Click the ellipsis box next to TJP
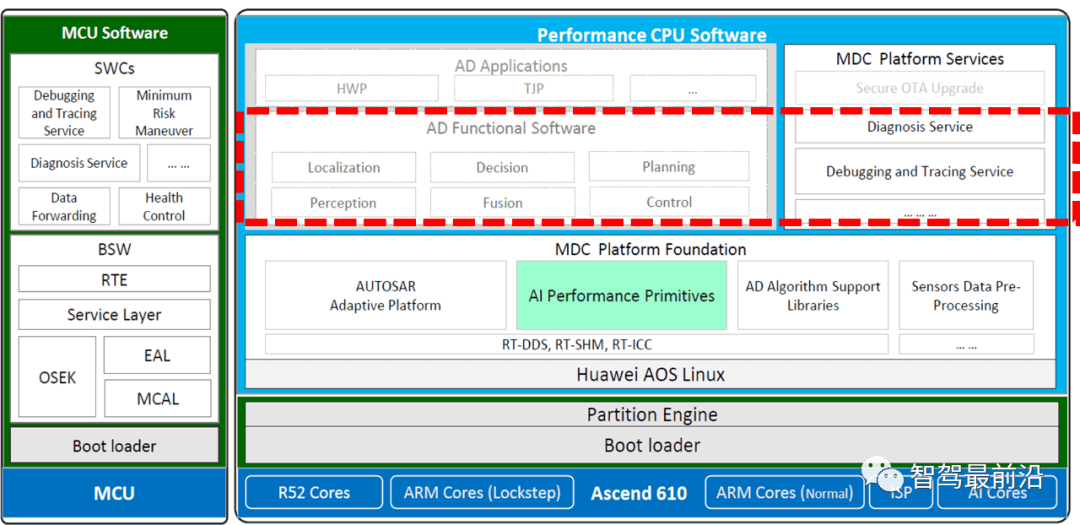The image size is (1080, 525). point(692,88)
